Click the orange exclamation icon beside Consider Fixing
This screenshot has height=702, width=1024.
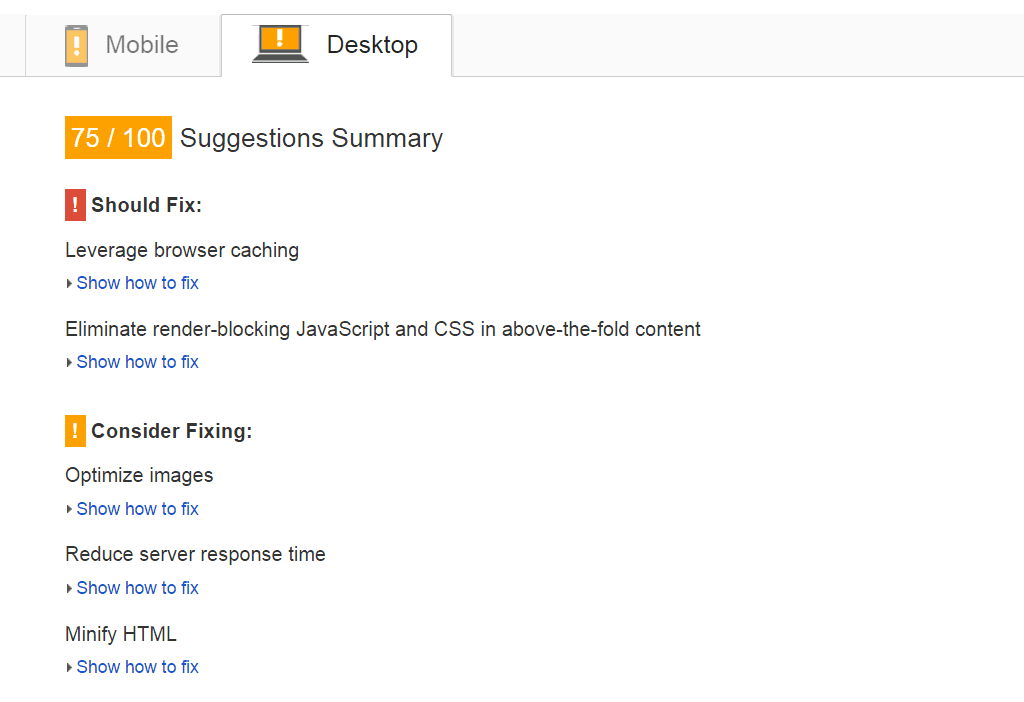click(74, 430)
